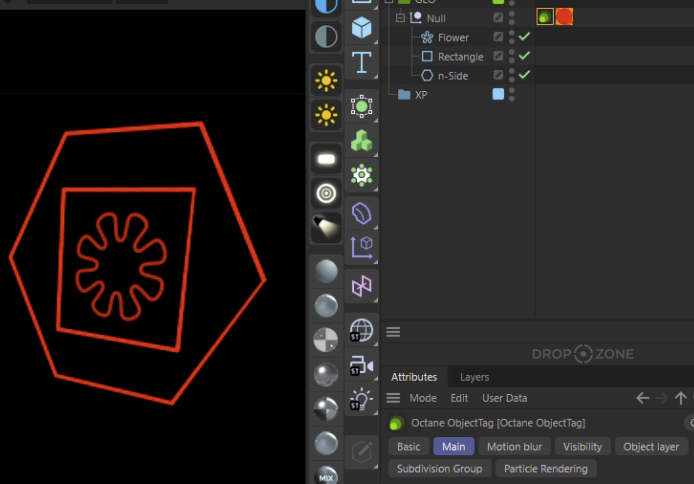The height and width of the screenshot is (484, 694).
Task: Select the red material tag on Null
Action: point(564,17)
